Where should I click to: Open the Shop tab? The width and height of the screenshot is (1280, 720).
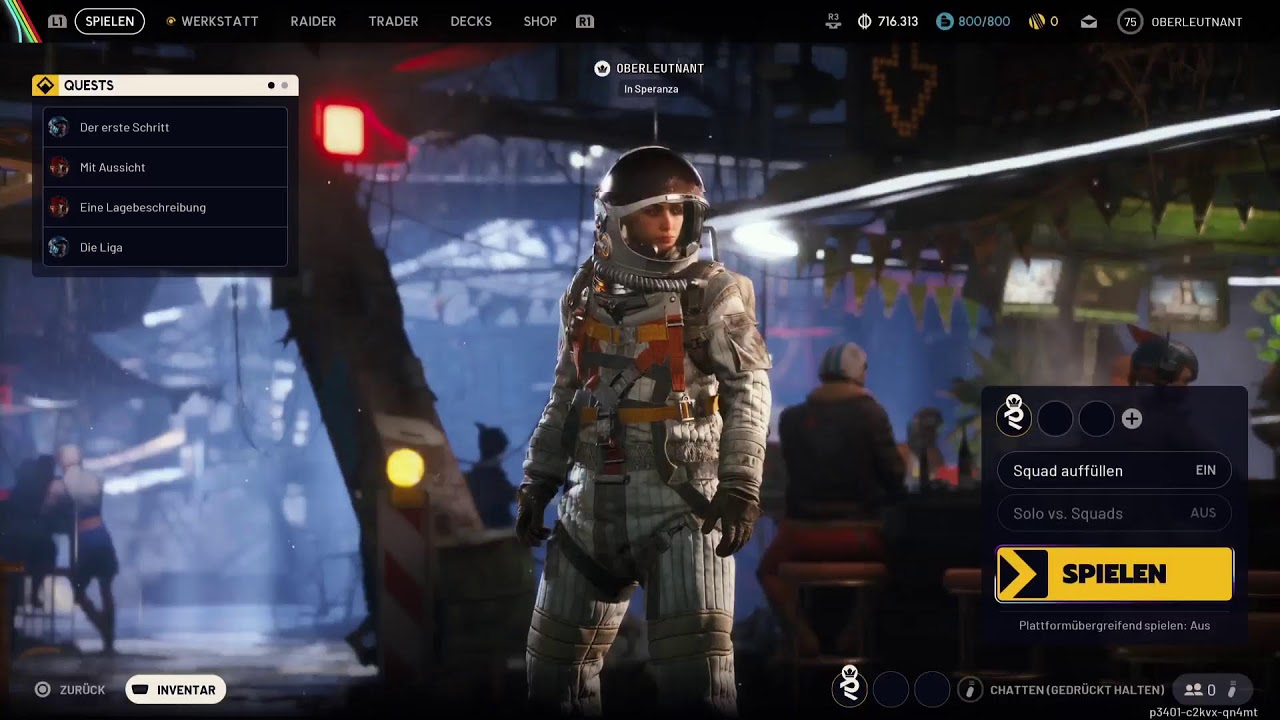coord(540,21)
